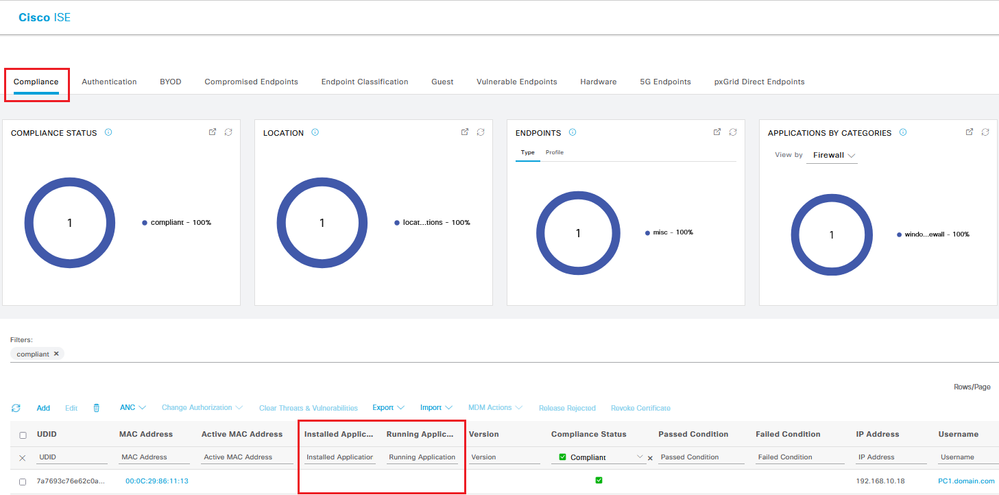
Task: Open the 5G Endpoints tab
Action: (x=665, y=82)
